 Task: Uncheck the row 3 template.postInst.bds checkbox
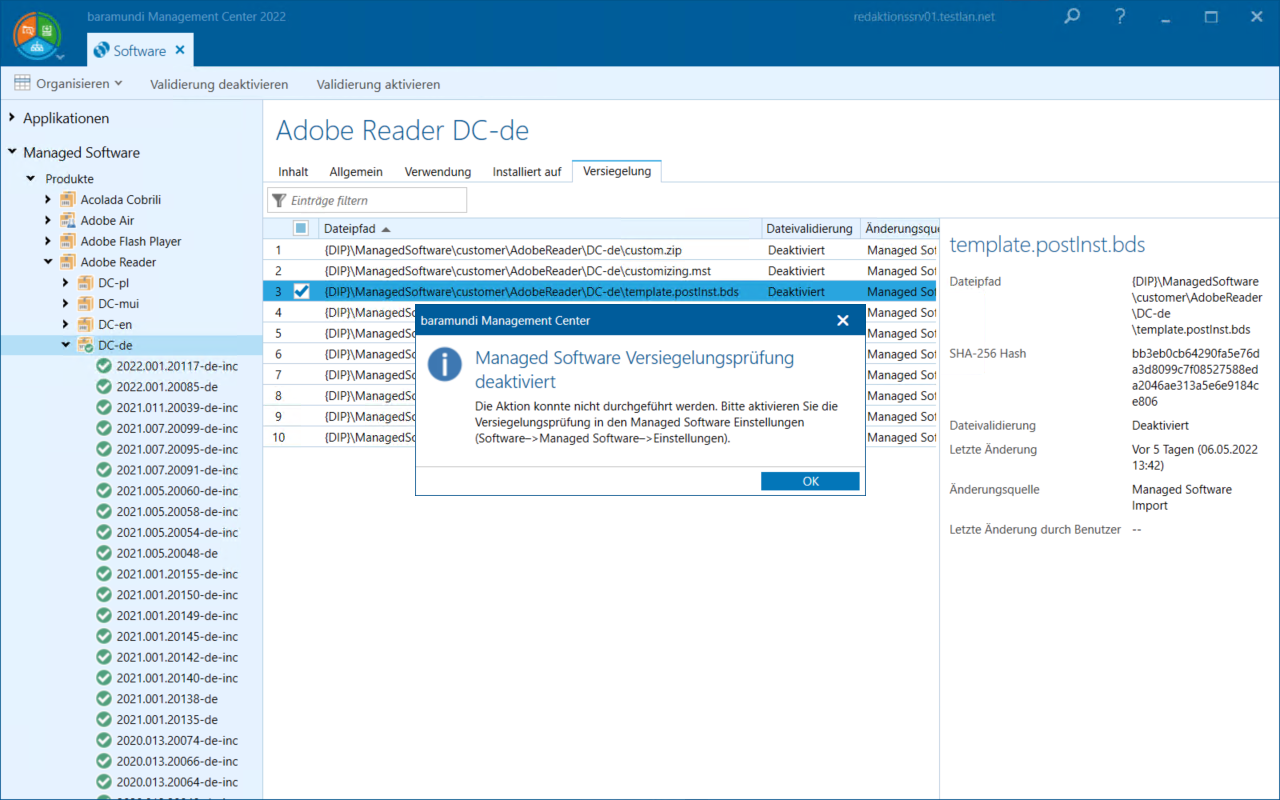(301, 291)
